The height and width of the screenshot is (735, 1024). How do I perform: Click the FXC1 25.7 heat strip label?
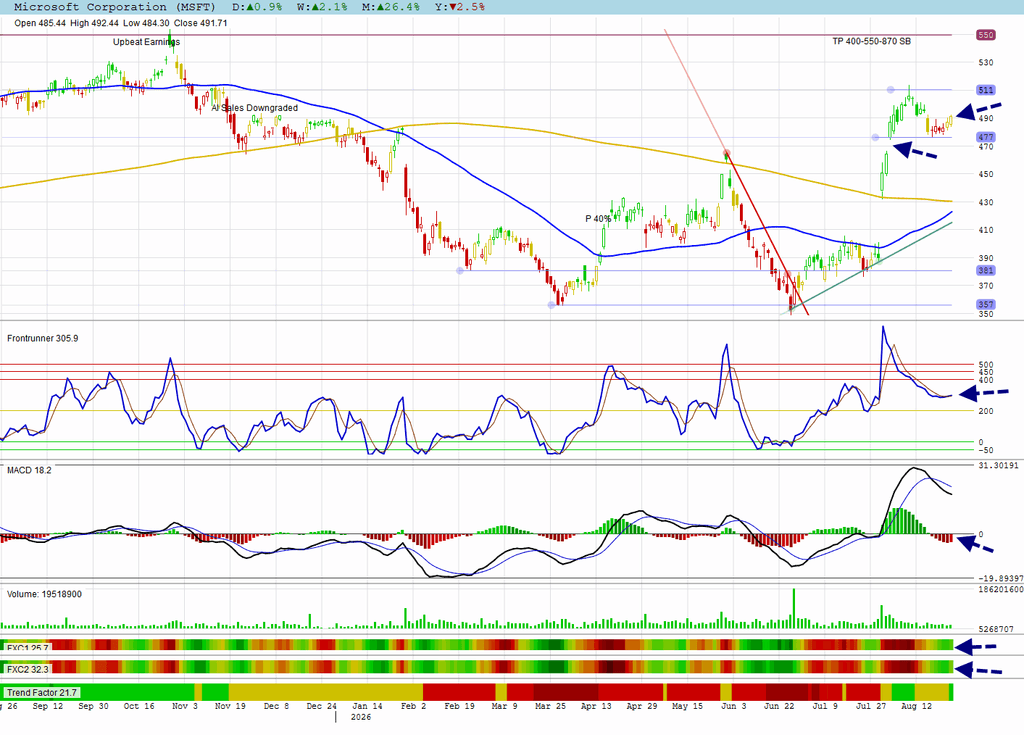[27, 647]
